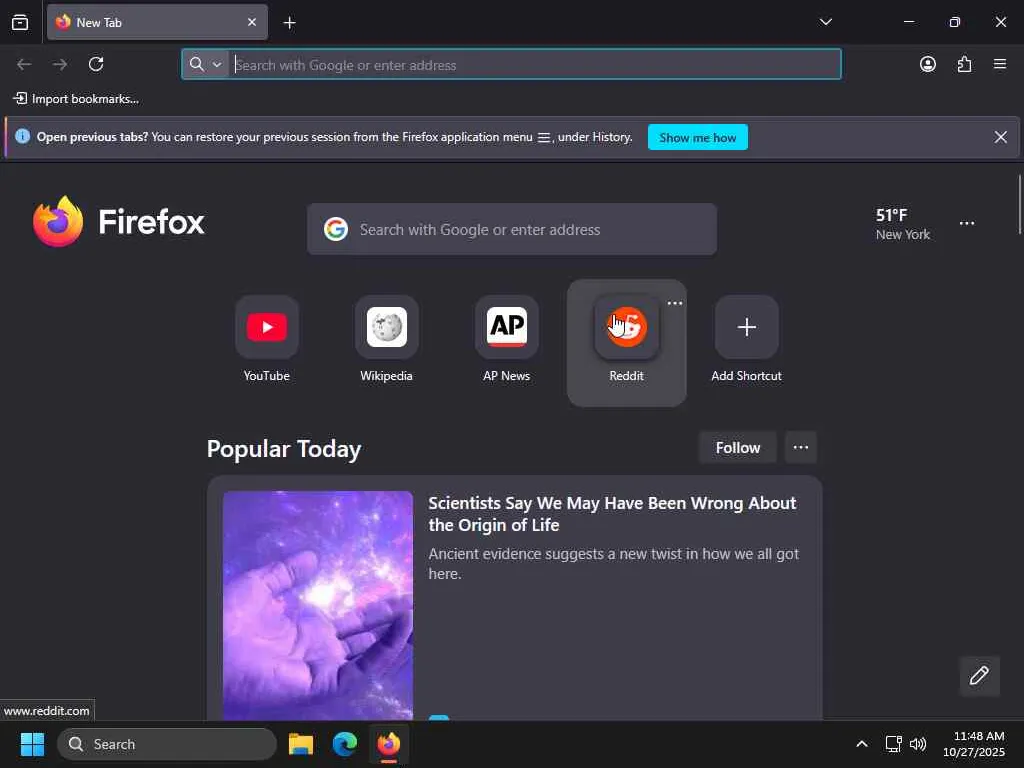Viewport: 1024px width, 768px height.
Task: Click the page vertical scrollbar
Action: point(1019,204)
